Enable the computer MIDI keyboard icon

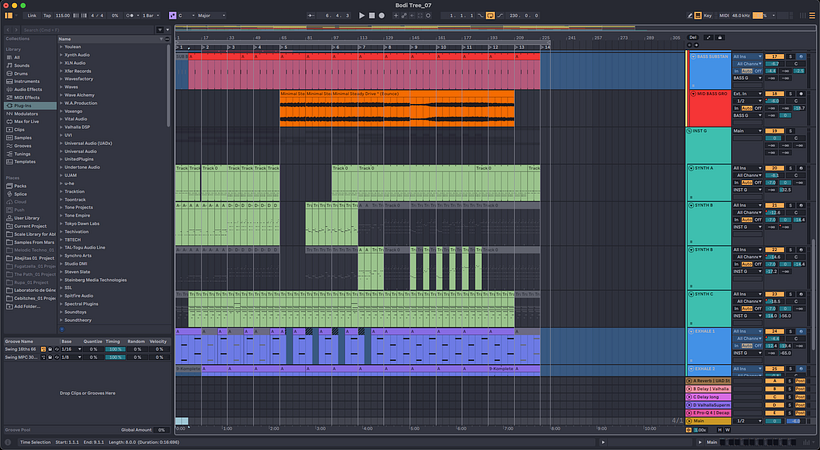(696, 16)
